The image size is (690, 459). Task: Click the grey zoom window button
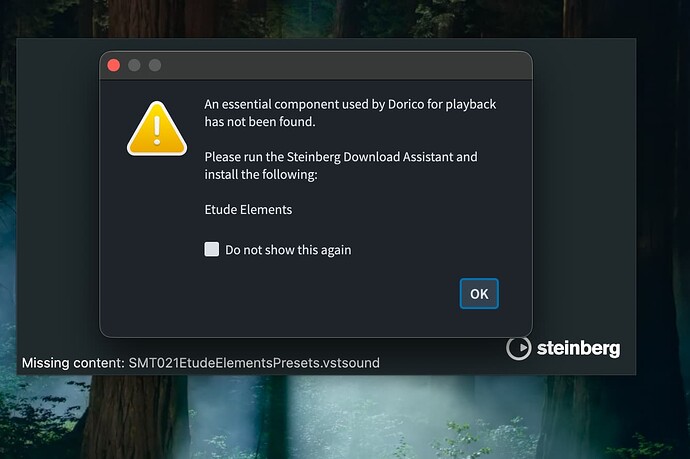click(x=155, y=65)
